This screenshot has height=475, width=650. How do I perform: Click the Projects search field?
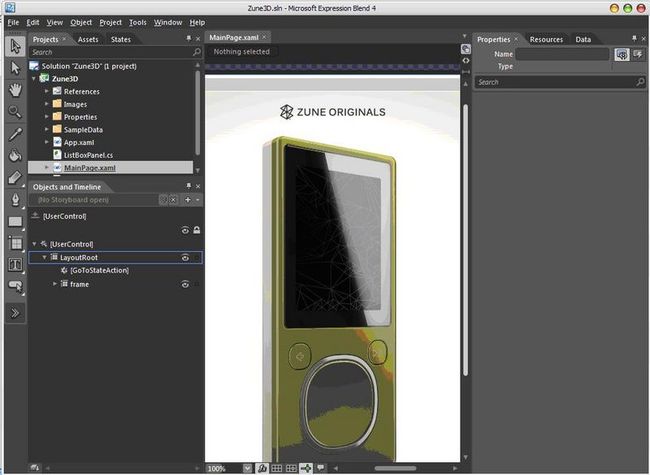[x=111, y=52]
